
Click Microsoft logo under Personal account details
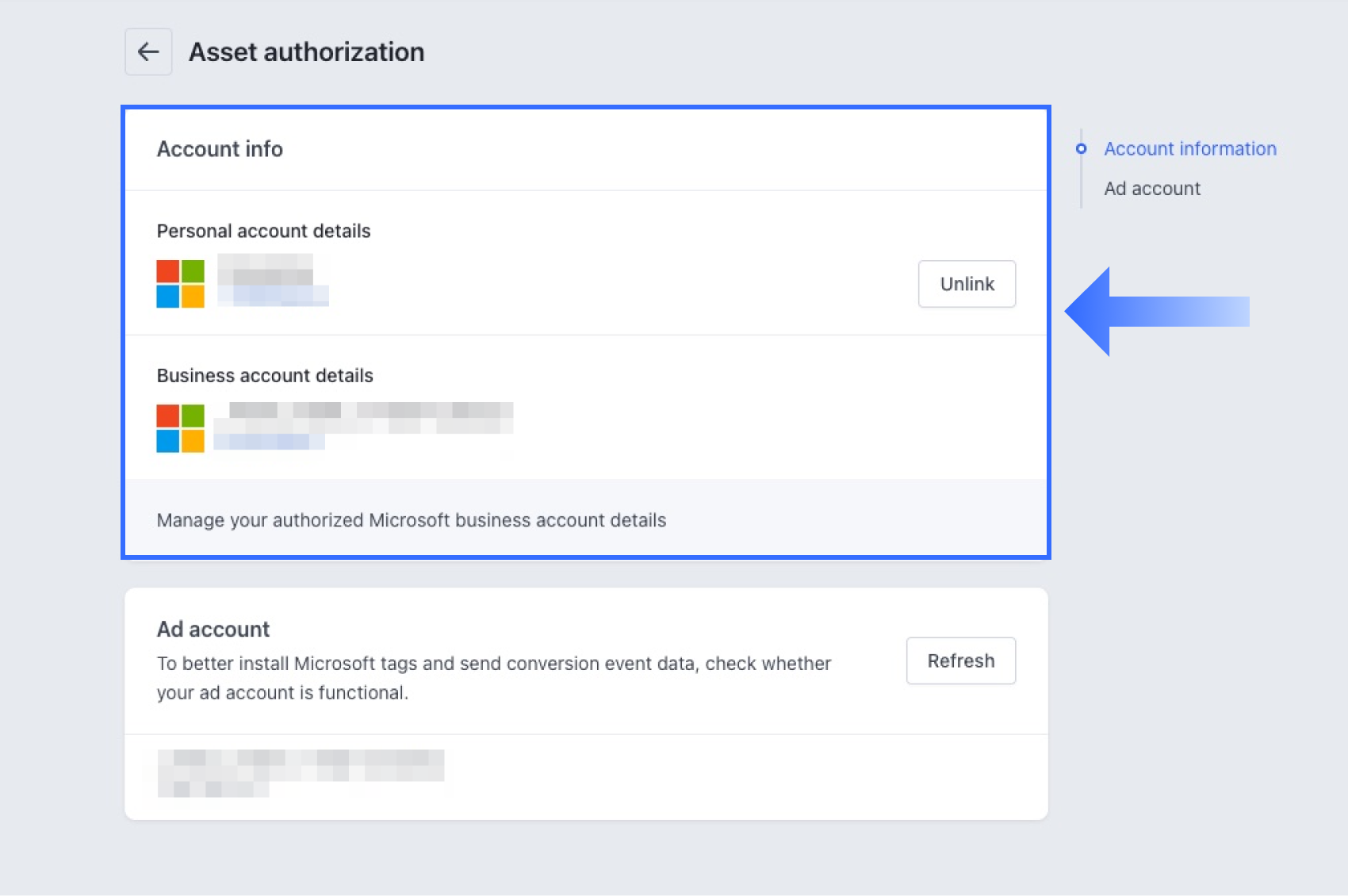pyautogui.click(x=180, y=284)
